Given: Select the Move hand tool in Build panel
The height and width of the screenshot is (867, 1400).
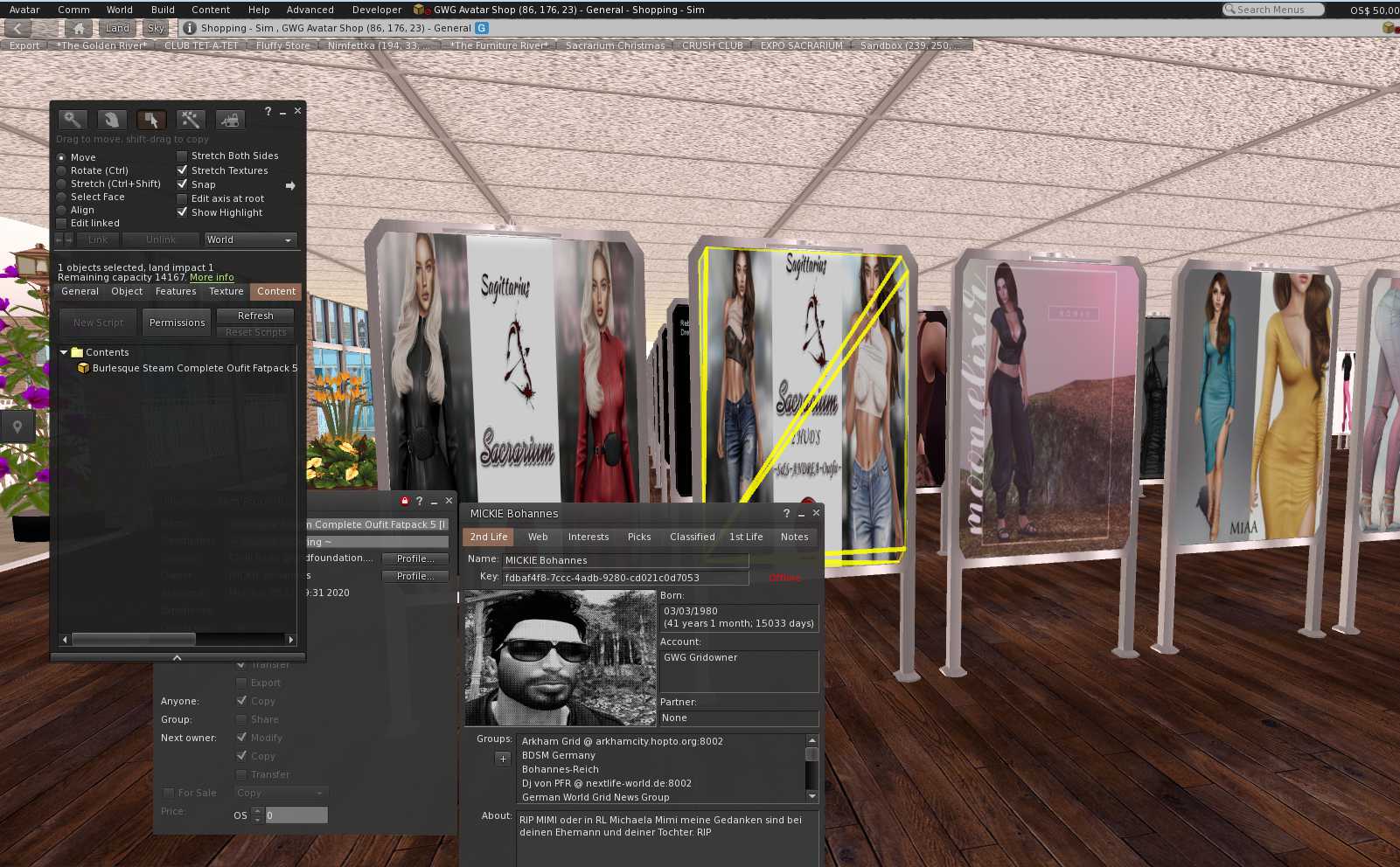Looking at the screenshot, I should pos(112,120).
